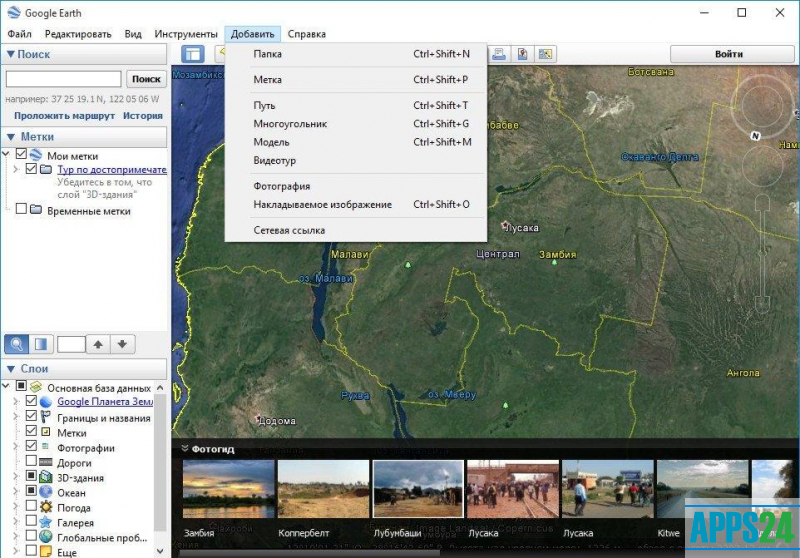The height and width of the screenshot is (558, 800).
Task: Open the Коппербелт photo thumbnail
Action: pyautogui.click(x=323, y=489)
